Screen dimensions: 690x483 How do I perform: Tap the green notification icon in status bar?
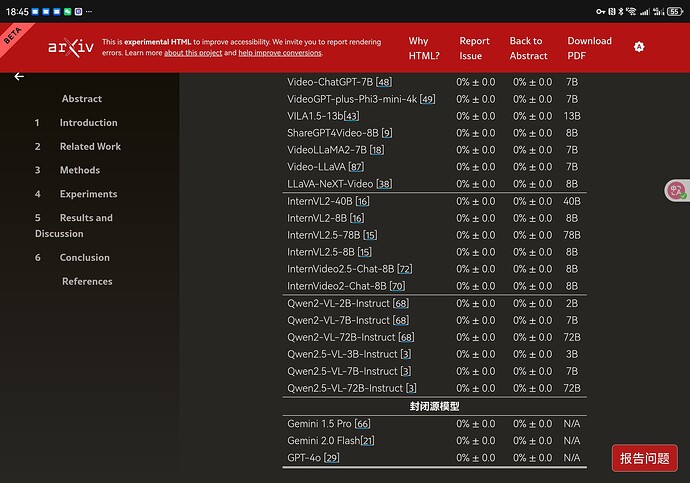click(67, 12)
